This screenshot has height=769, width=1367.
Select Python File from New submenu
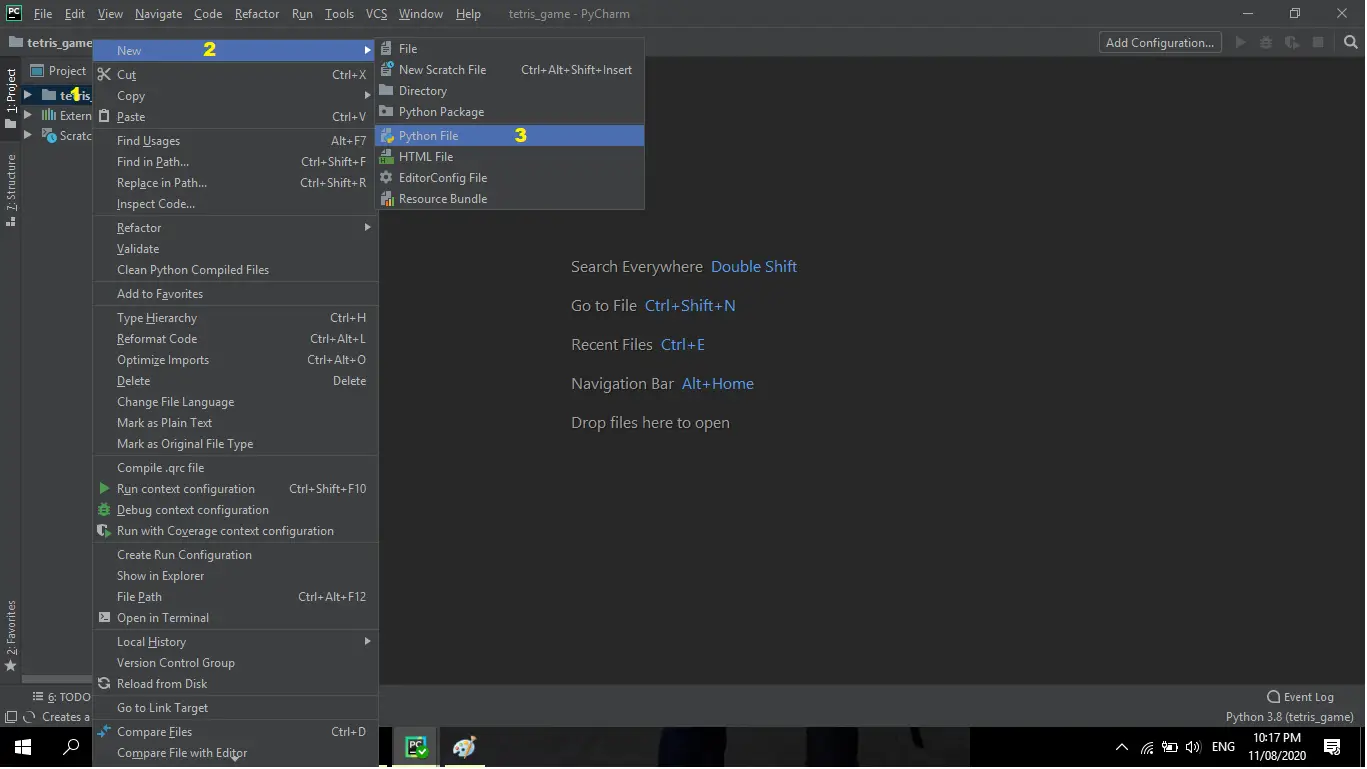coord(428,136)
